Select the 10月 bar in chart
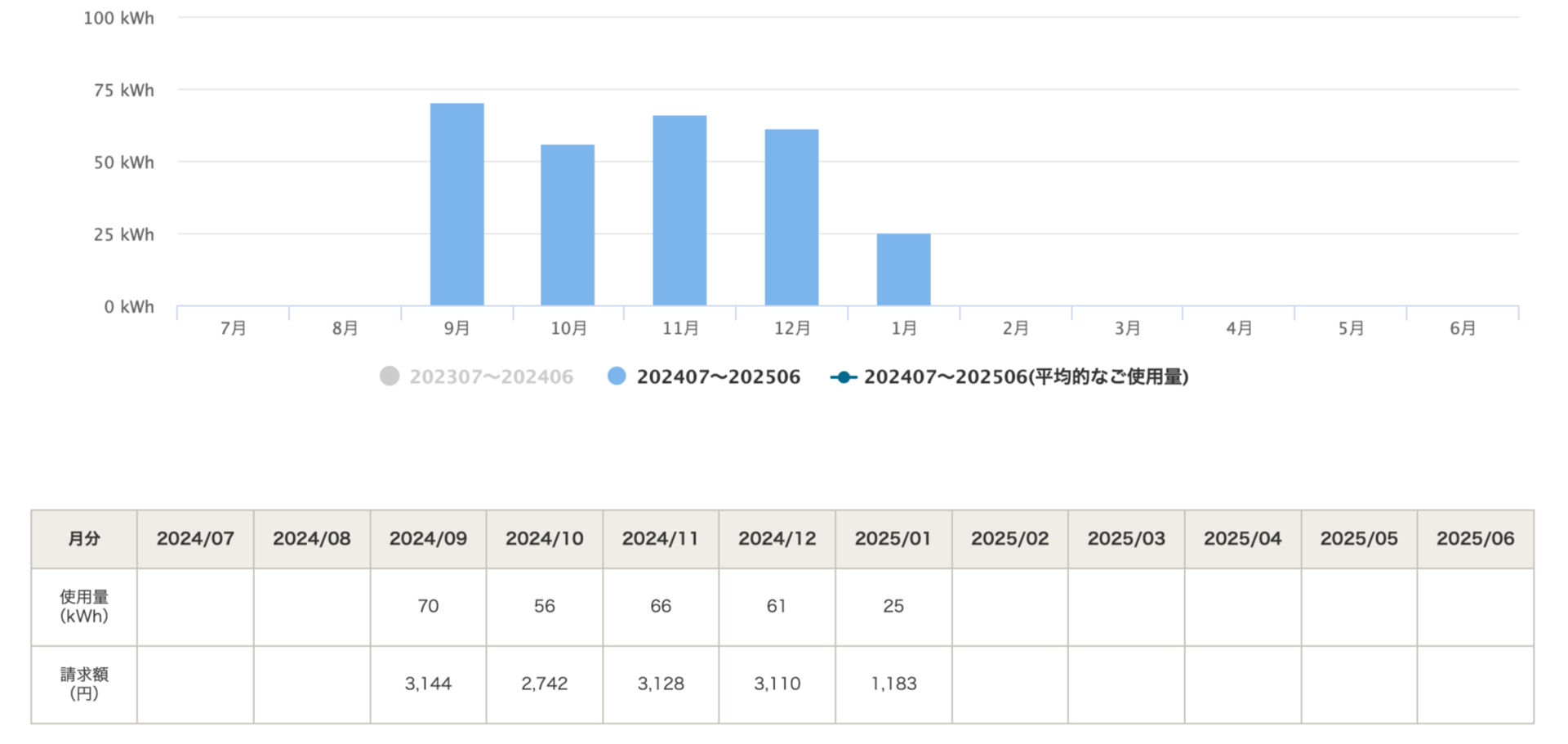This screenshot has width=1568, height=744. [x=568, y=225]
